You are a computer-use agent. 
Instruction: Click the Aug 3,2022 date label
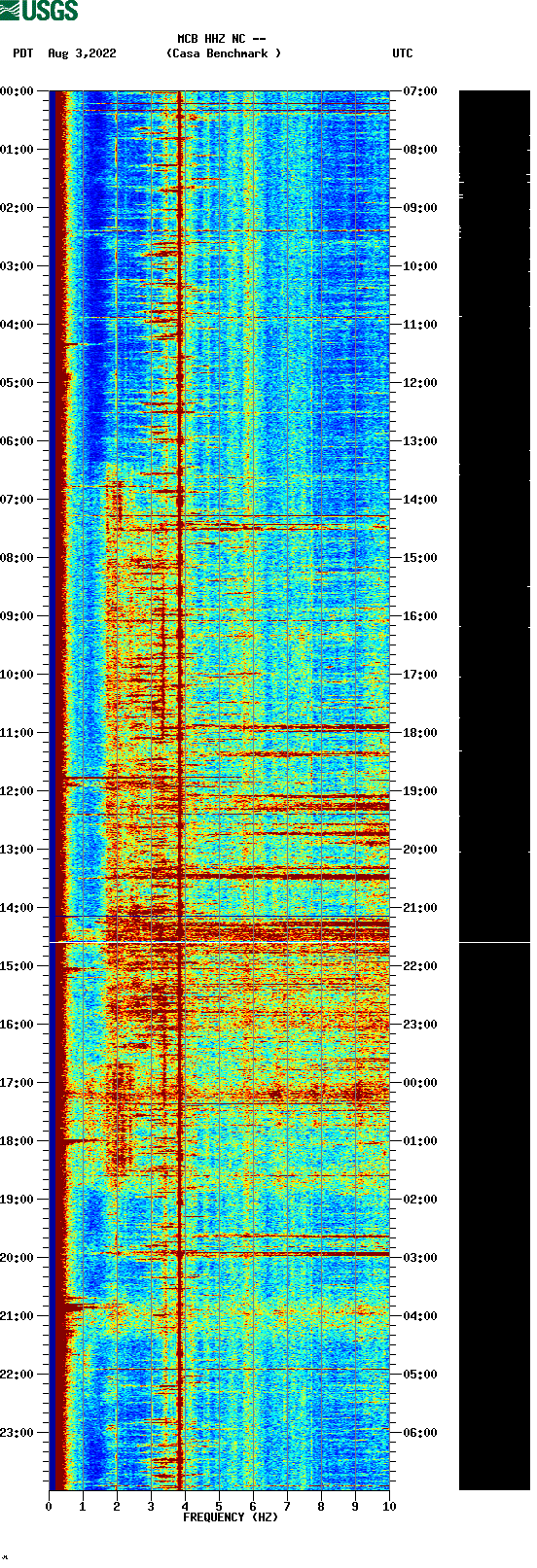pos(82,53)
